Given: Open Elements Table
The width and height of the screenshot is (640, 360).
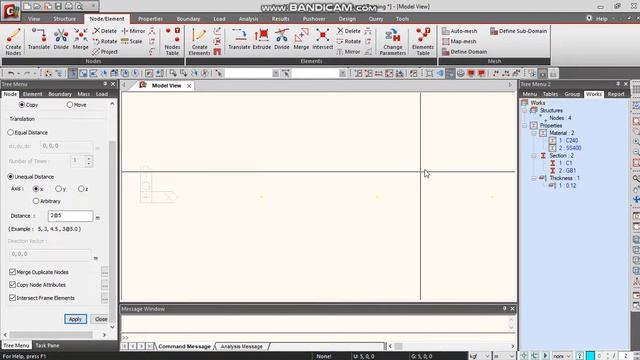Looking at the screenshot, I should [x=423, y=41].
